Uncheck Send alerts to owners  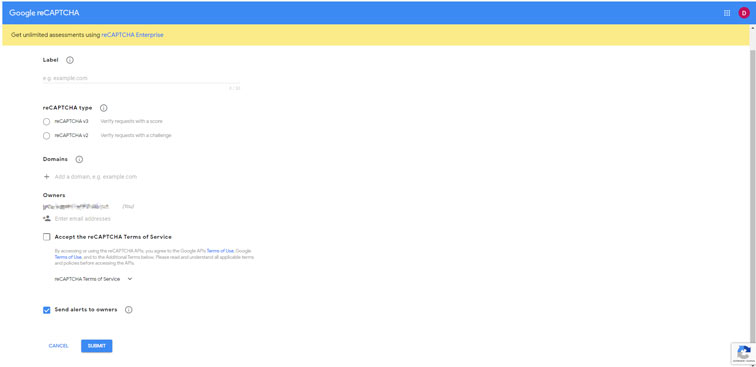point(47,310)
